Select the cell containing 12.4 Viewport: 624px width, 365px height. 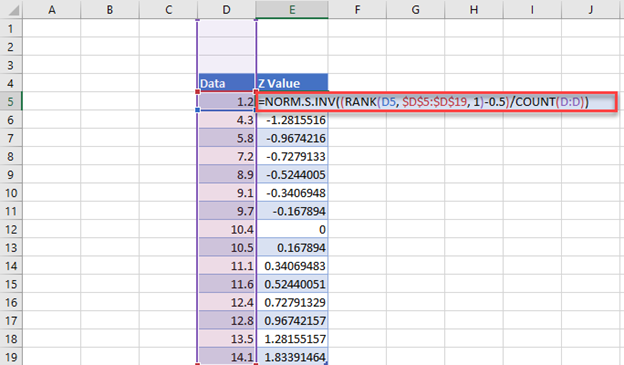(x=226, y=303)
